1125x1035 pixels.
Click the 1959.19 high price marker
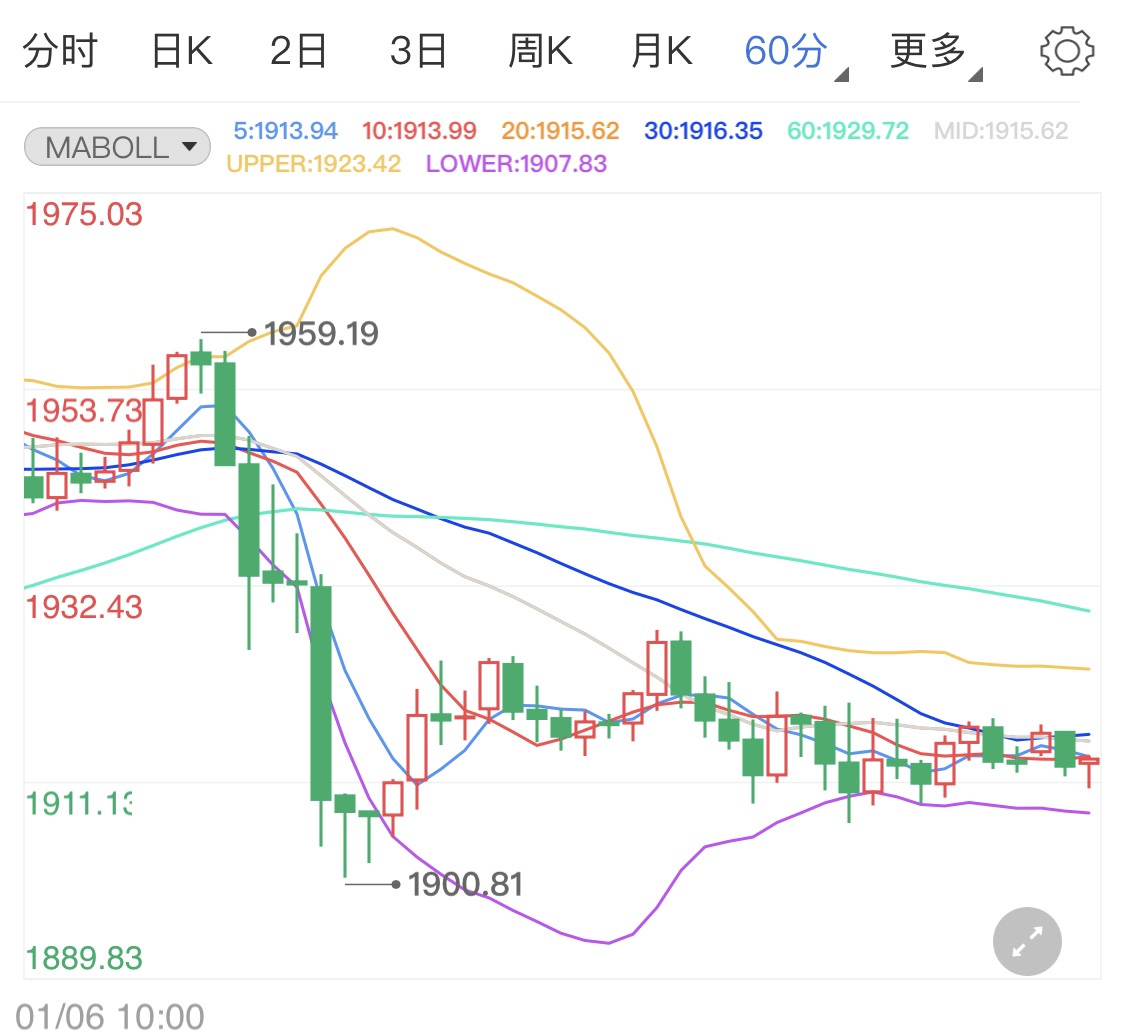(x=321, y=334)
